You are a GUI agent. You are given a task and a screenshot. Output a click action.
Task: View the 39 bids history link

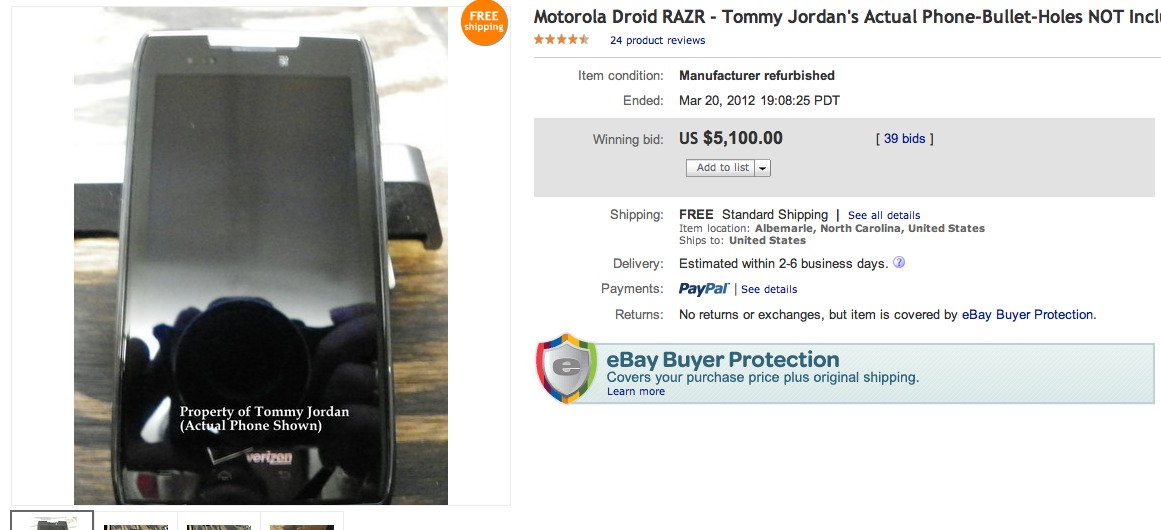click(904, 139)
